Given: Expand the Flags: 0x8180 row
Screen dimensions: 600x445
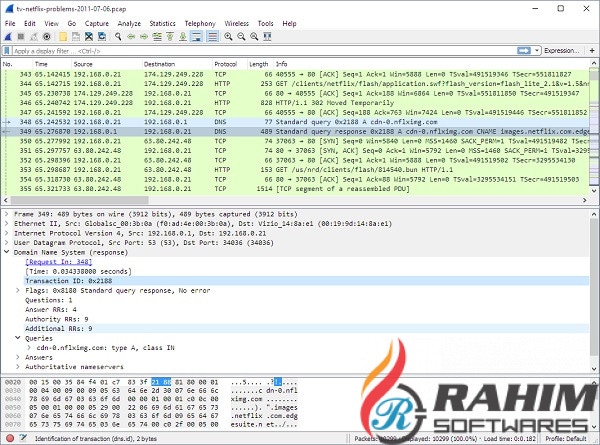Looking at the screenshot, I should click(x=18, y=291).
